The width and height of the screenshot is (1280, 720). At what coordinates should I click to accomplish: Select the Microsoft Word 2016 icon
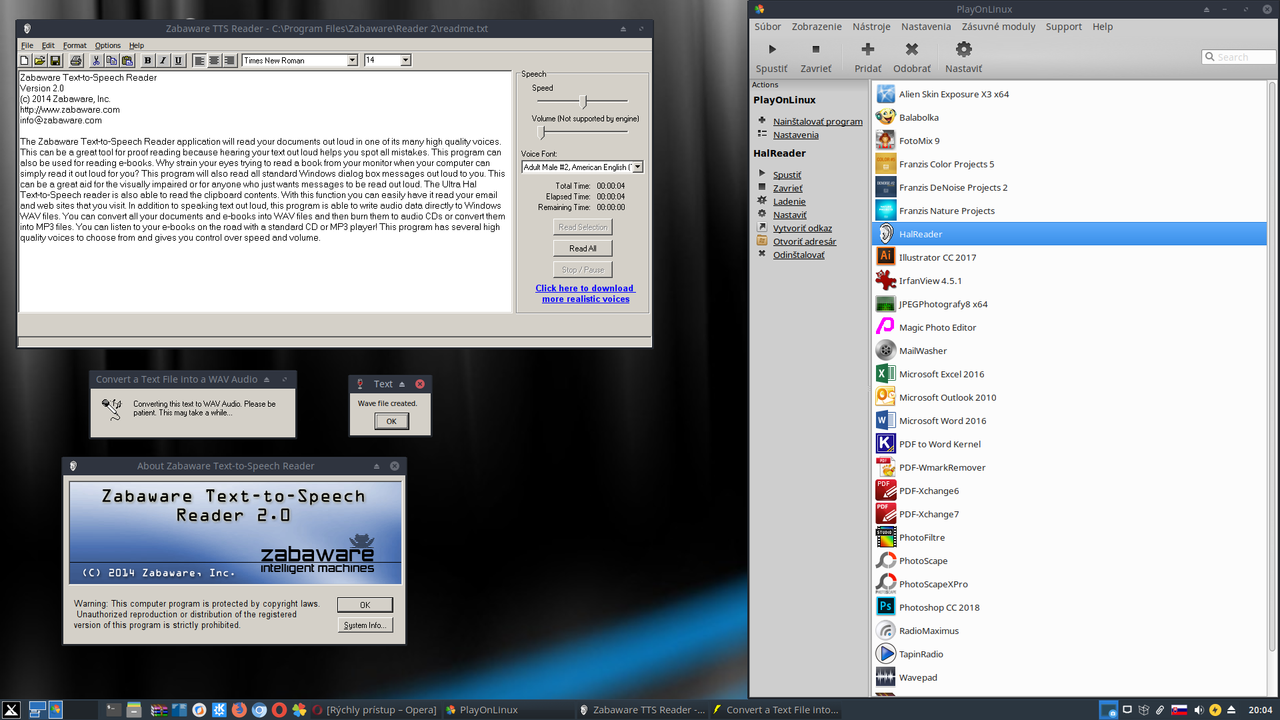click(885, 420)
